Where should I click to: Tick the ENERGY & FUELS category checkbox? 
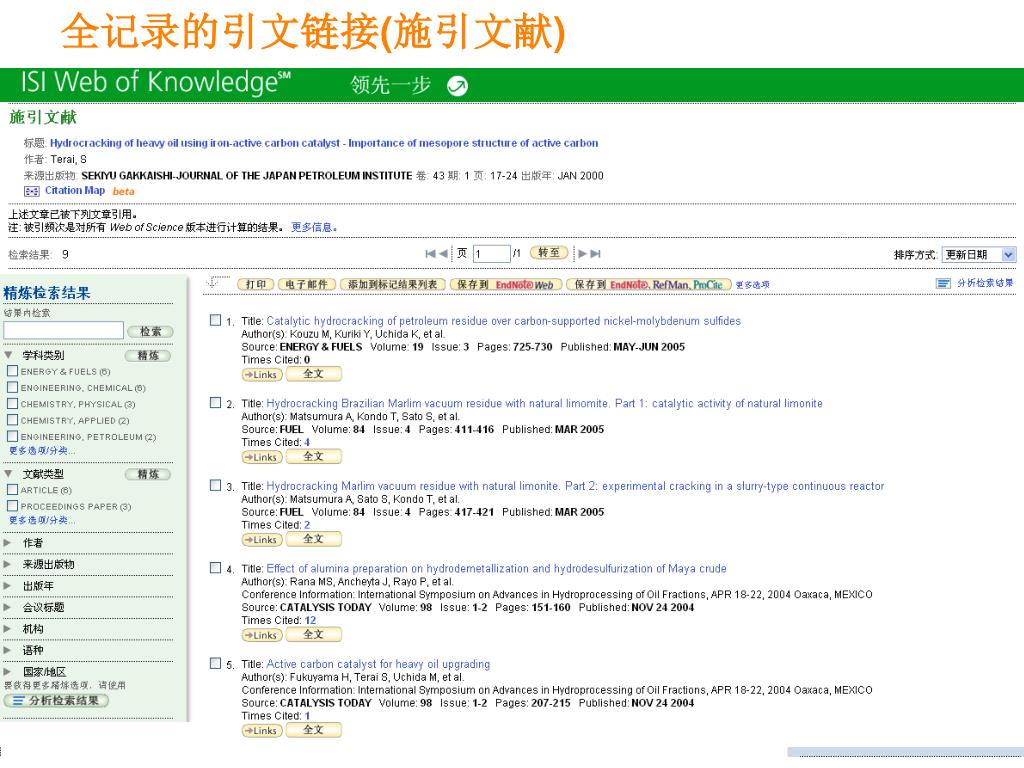(x=12, y=371)
